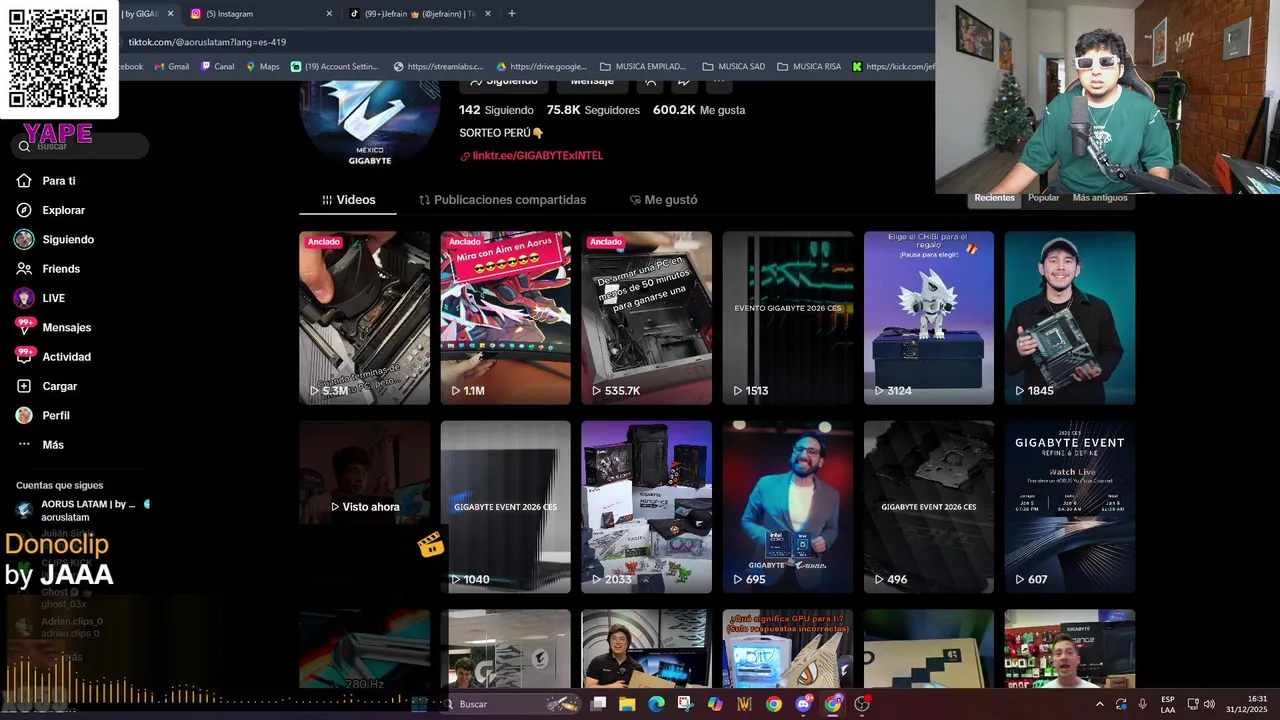Image resolution: width=1280 pixels, height=720 pixels.
Task: Open Canal Twitch bookmark
Action: click(217, 67)
